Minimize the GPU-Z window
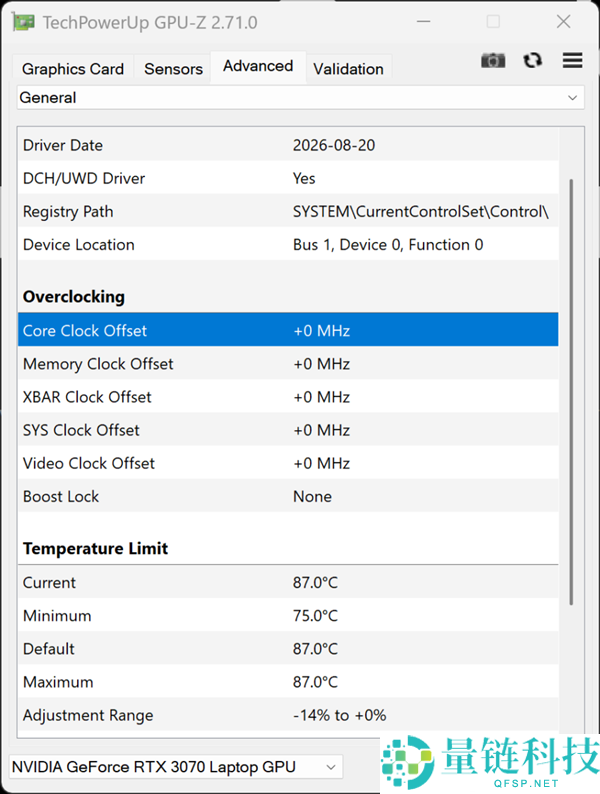Image resolution: width=600 pixels, height=794 pixels. (424, 21)
